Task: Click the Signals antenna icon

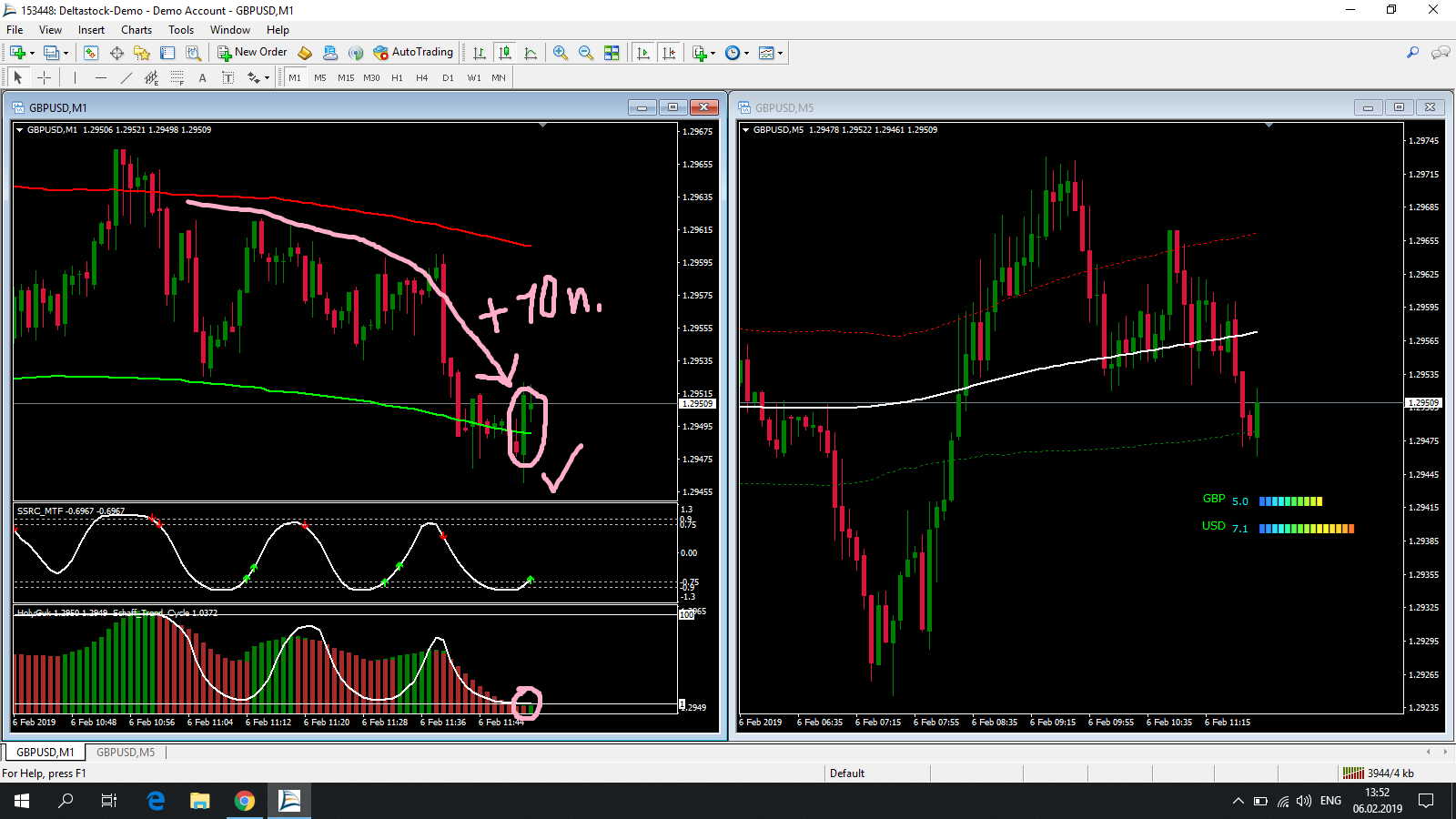Action: click(356, 53)
